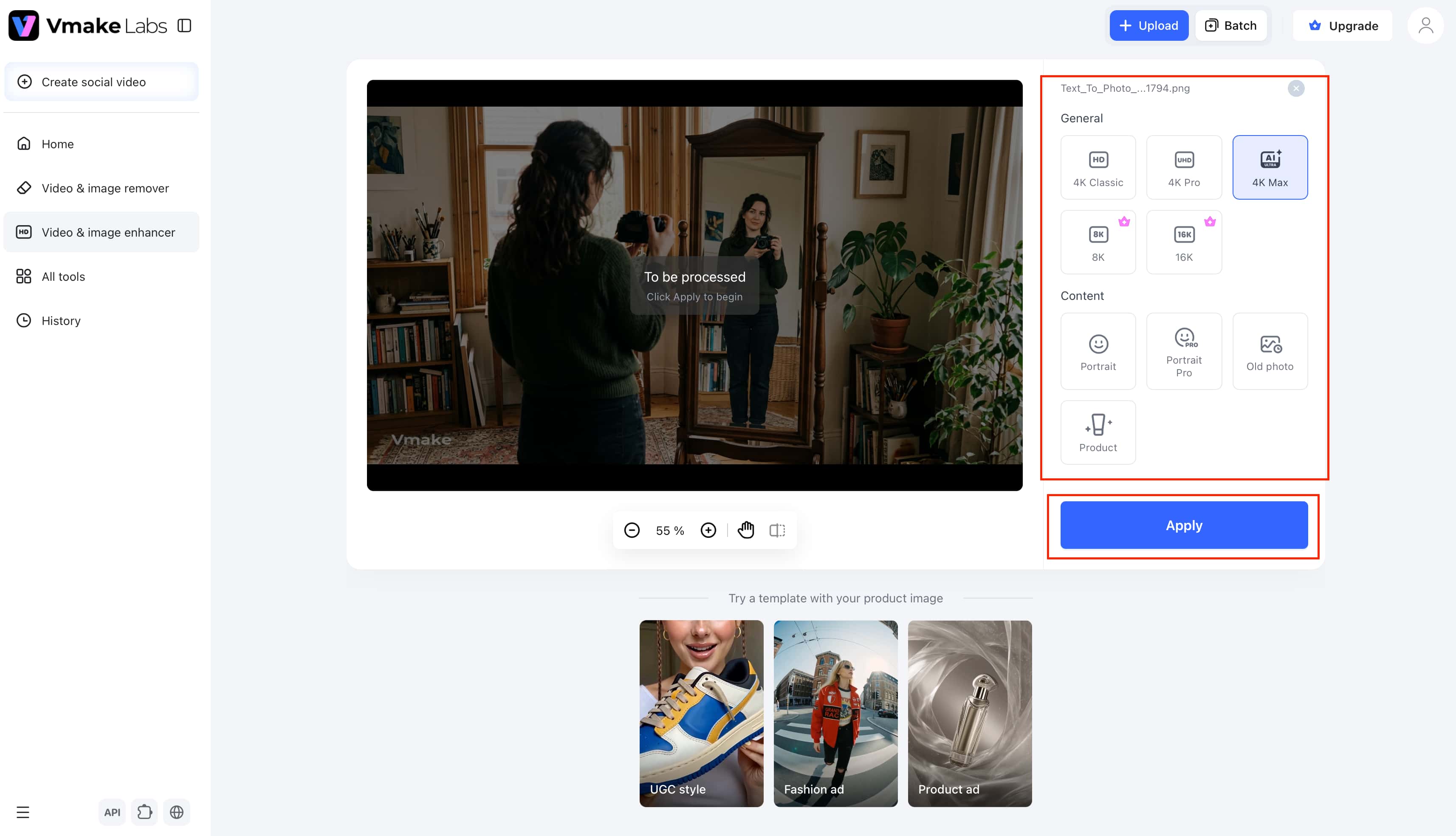
Task: Choose the 16K resolution option
Action: [x=1184, y=242]
